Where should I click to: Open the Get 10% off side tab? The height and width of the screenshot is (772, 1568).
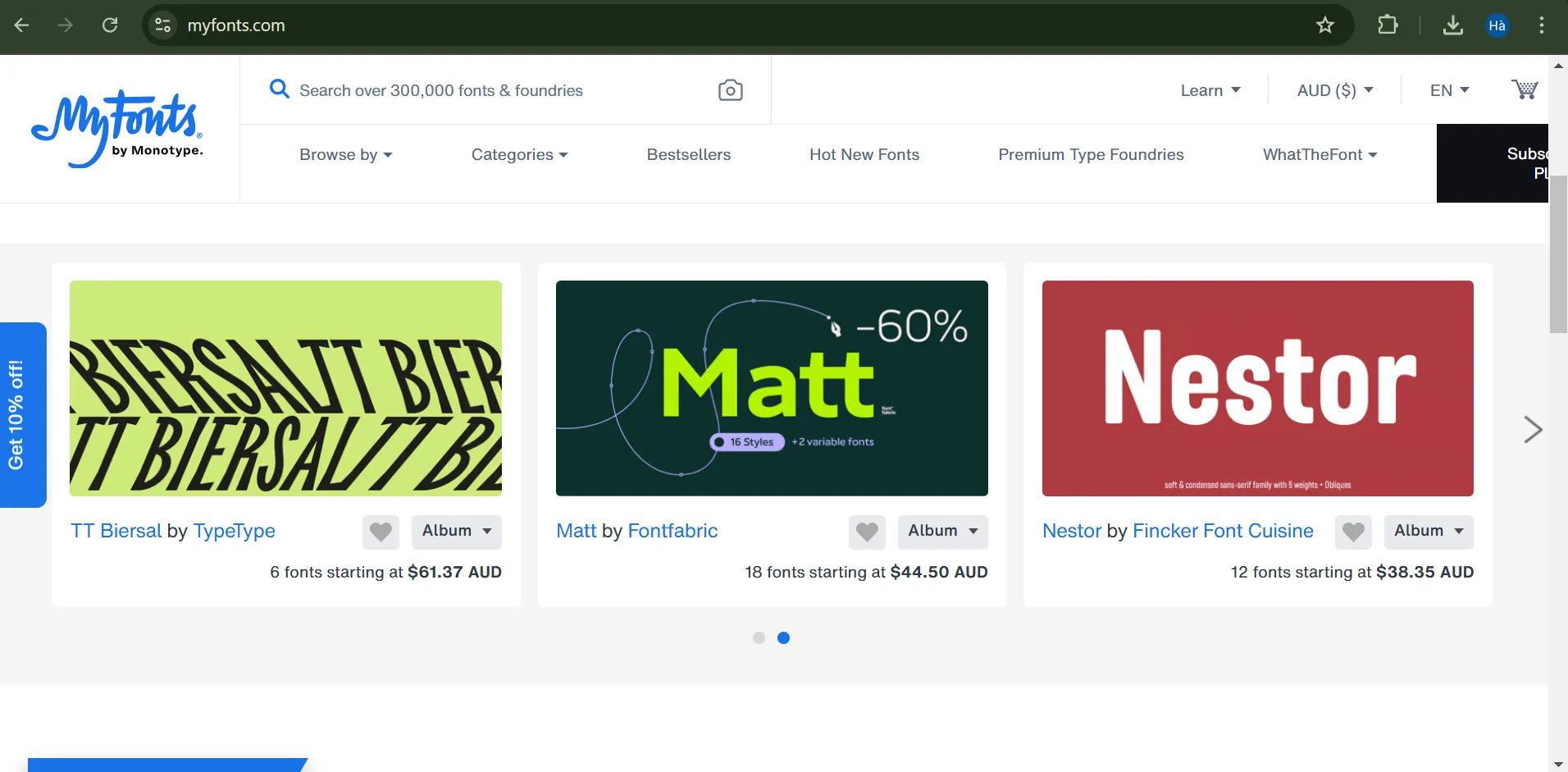(x=23, y=414)
